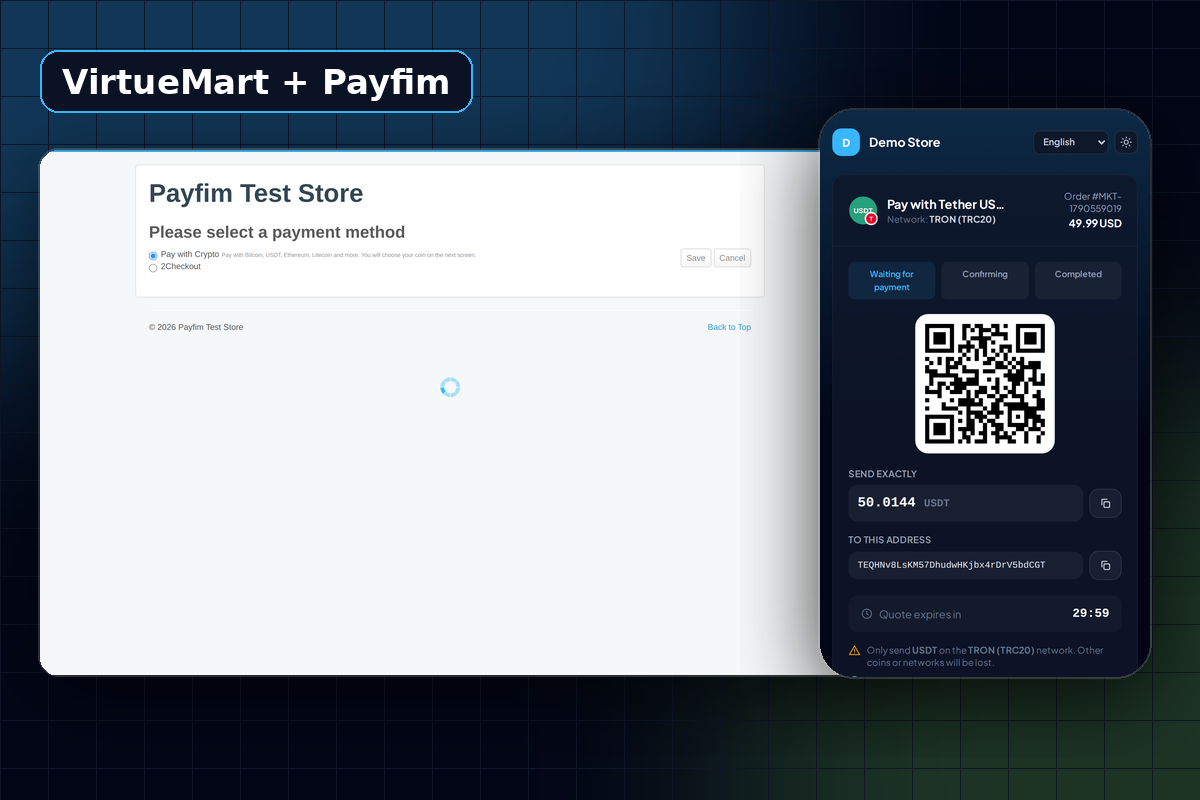Click the 50.0144 USDT amount field
Screen dimensions: 1200x800
point(965,503)
